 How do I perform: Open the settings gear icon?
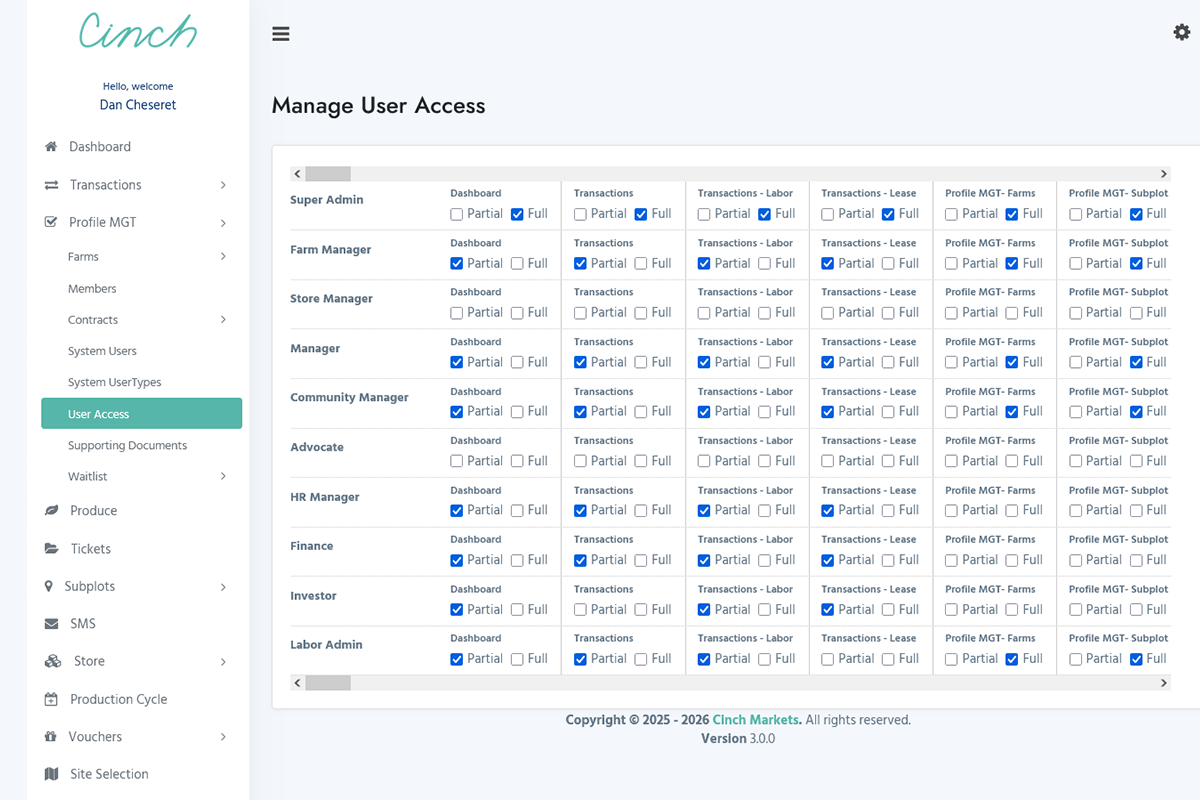click(1180, 32)
